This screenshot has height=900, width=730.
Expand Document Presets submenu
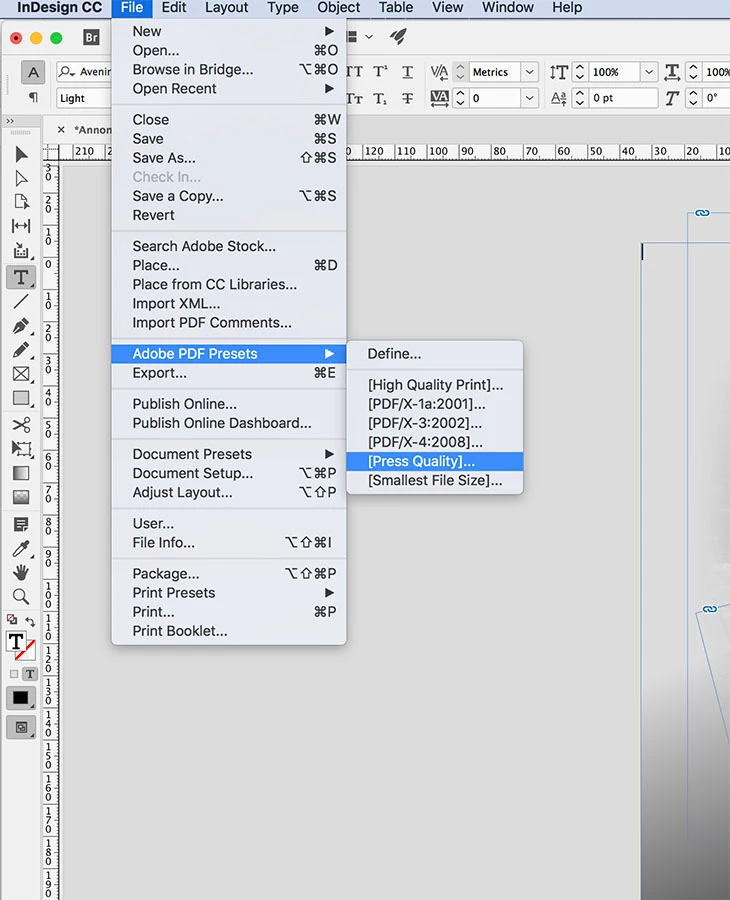228,454
